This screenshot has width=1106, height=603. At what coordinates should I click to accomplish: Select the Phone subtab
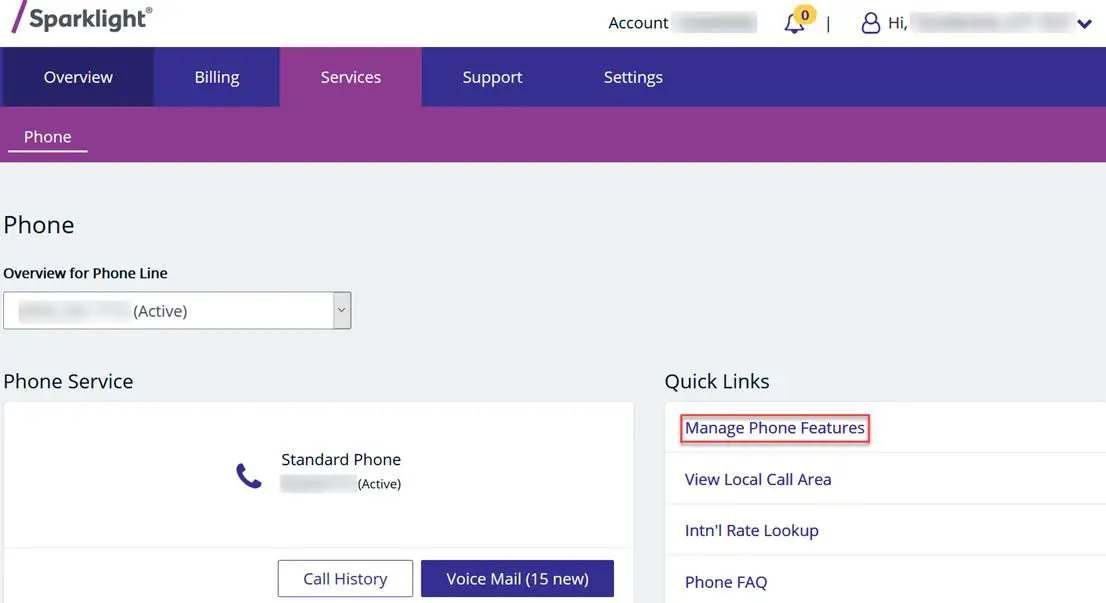(47, 136)
